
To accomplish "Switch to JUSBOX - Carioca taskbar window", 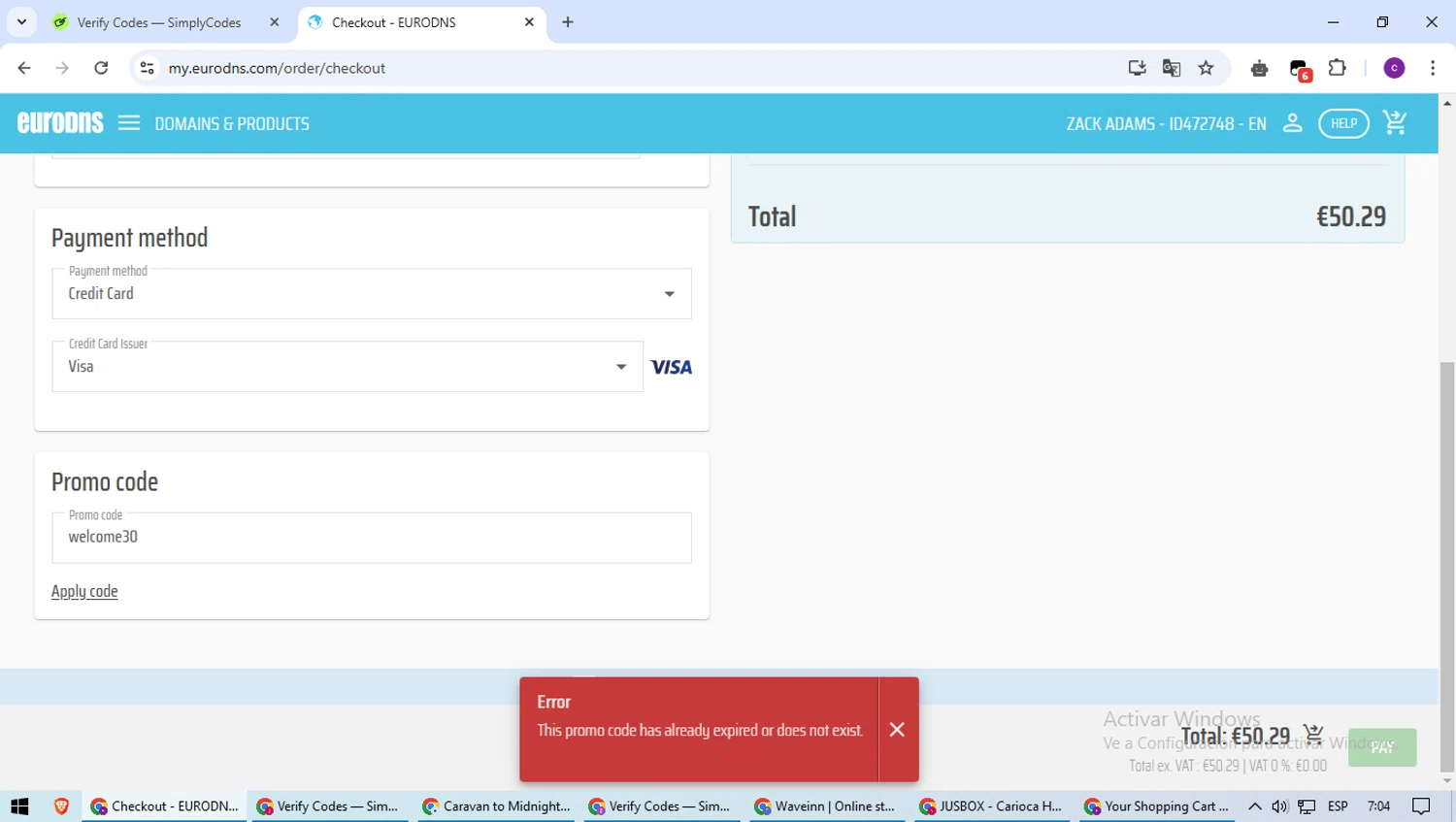I will pyautogui.click(x=990, y=806).
